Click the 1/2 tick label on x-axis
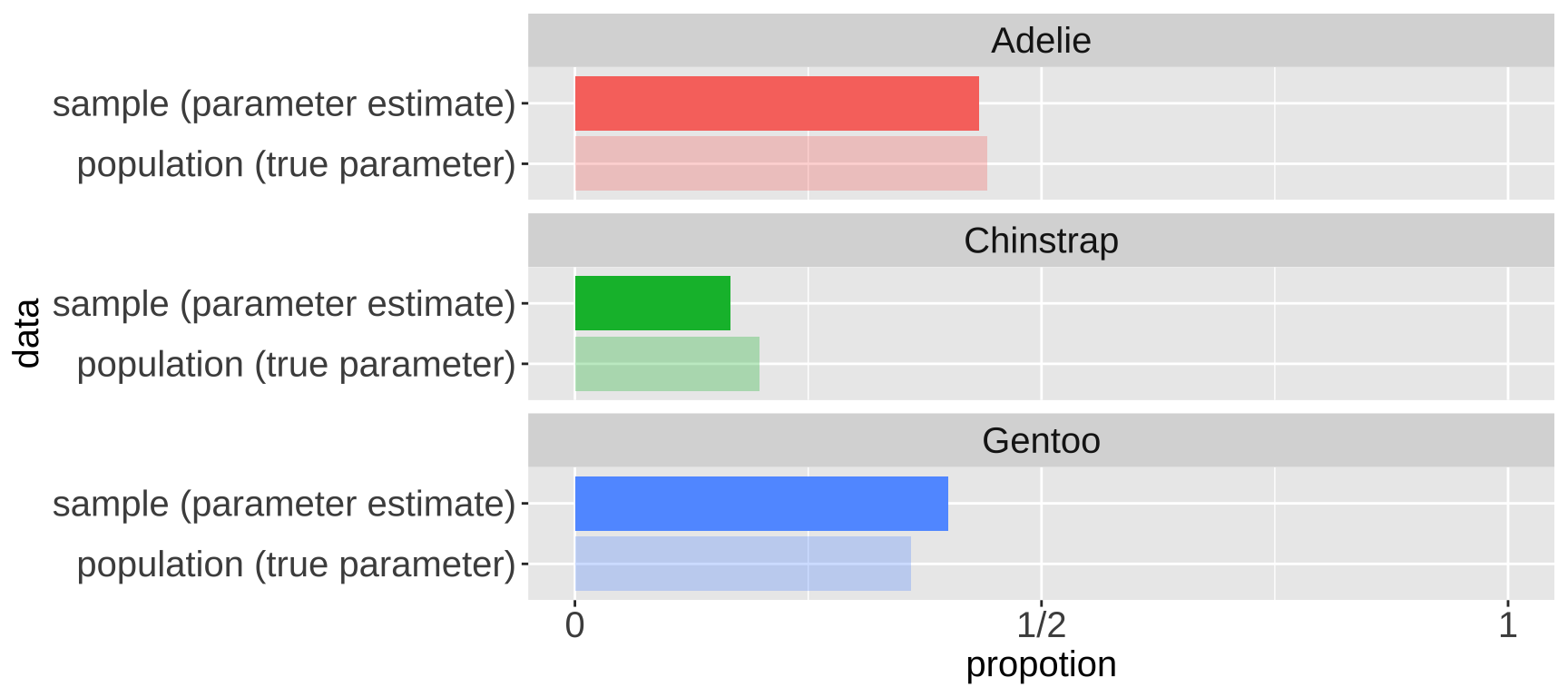1568x697 pixels. 1041,625
